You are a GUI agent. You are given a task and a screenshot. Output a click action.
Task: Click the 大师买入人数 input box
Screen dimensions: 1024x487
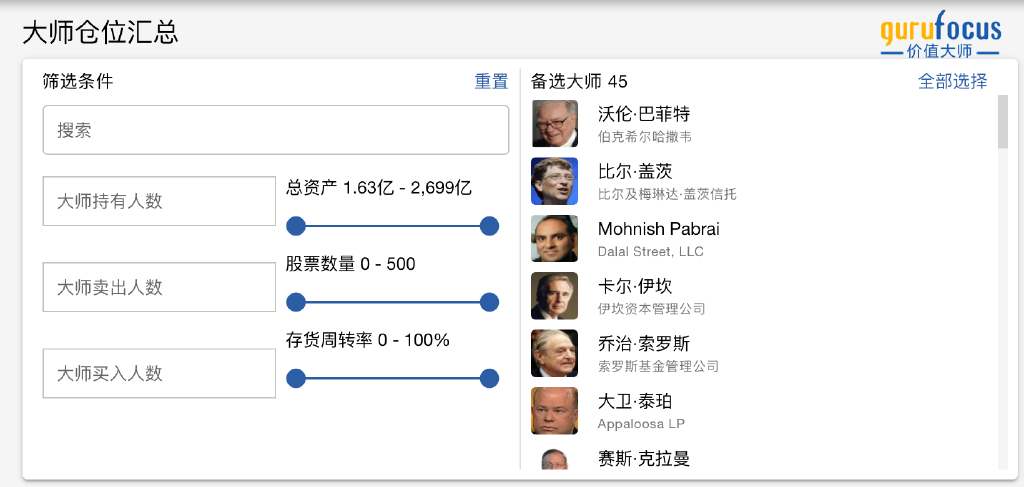pos(159,373)
